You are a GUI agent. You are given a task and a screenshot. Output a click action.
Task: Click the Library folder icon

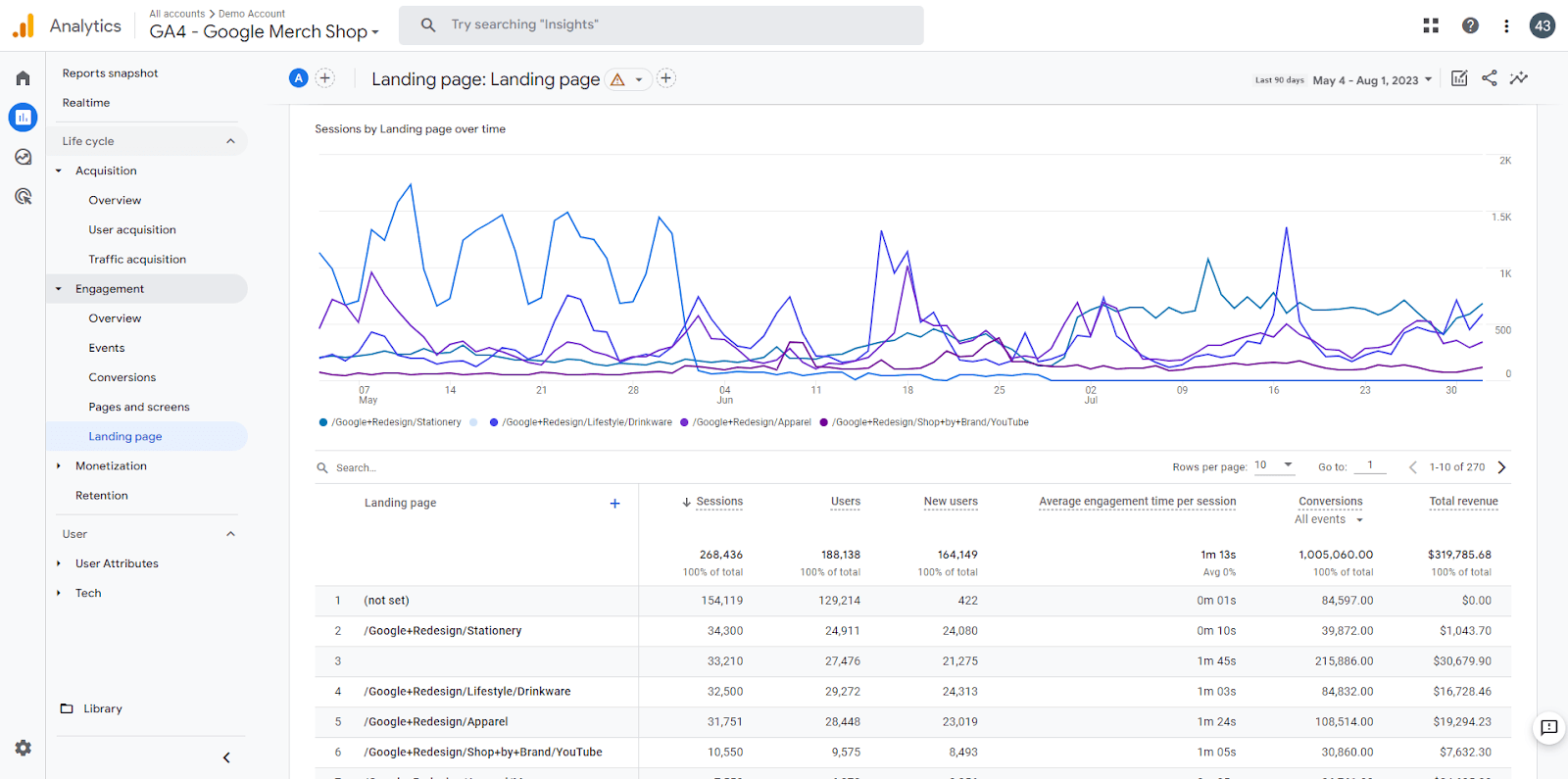[x=67, y=708]
